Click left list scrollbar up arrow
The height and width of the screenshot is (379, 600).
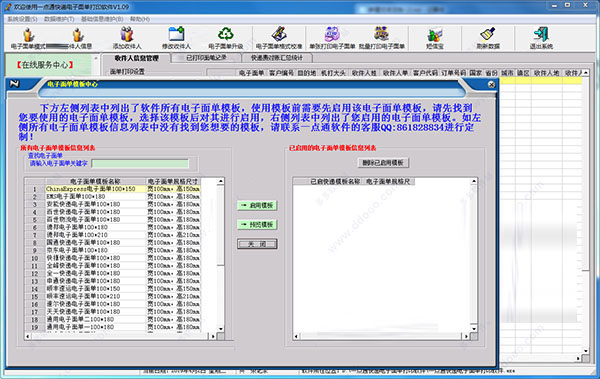point(221,181)
